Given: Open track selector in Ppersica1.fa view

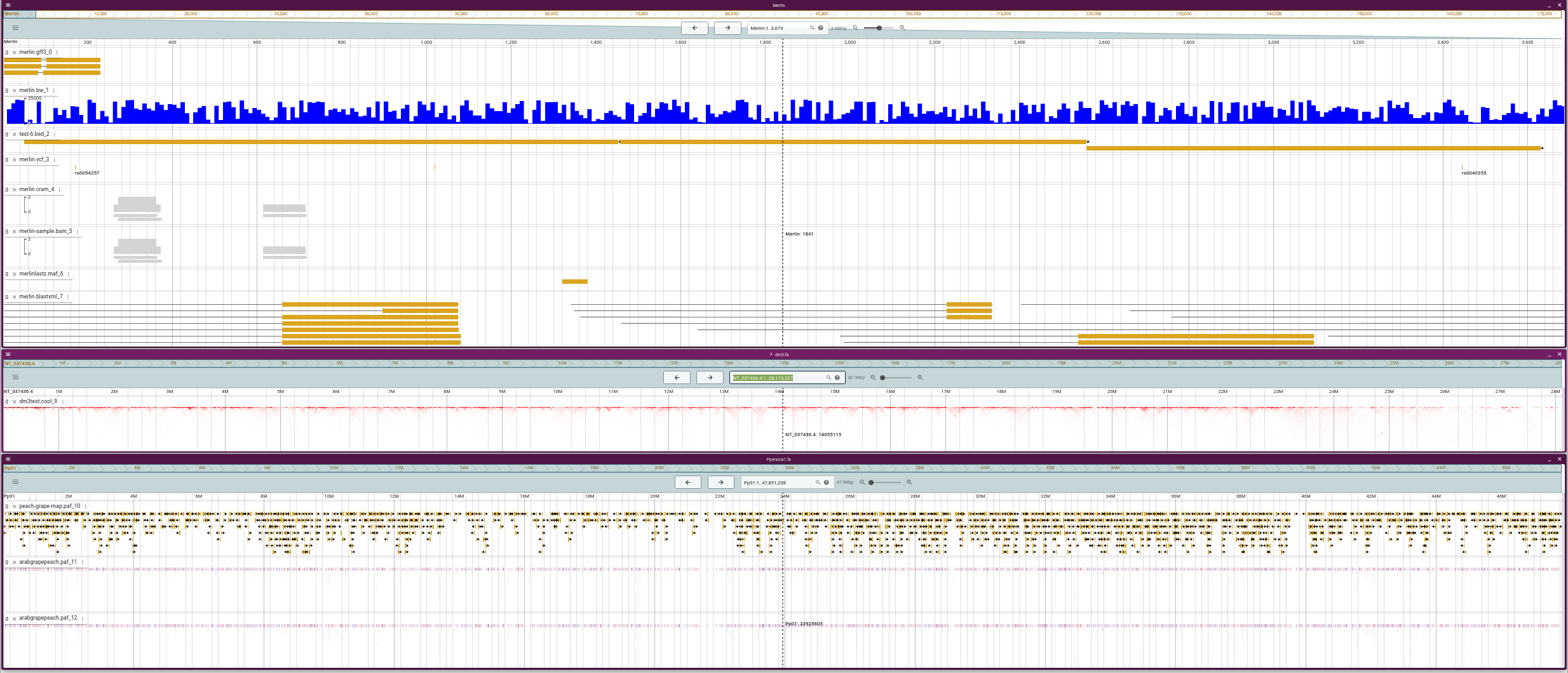Looking at the screenshot, I should click(16, 482).
